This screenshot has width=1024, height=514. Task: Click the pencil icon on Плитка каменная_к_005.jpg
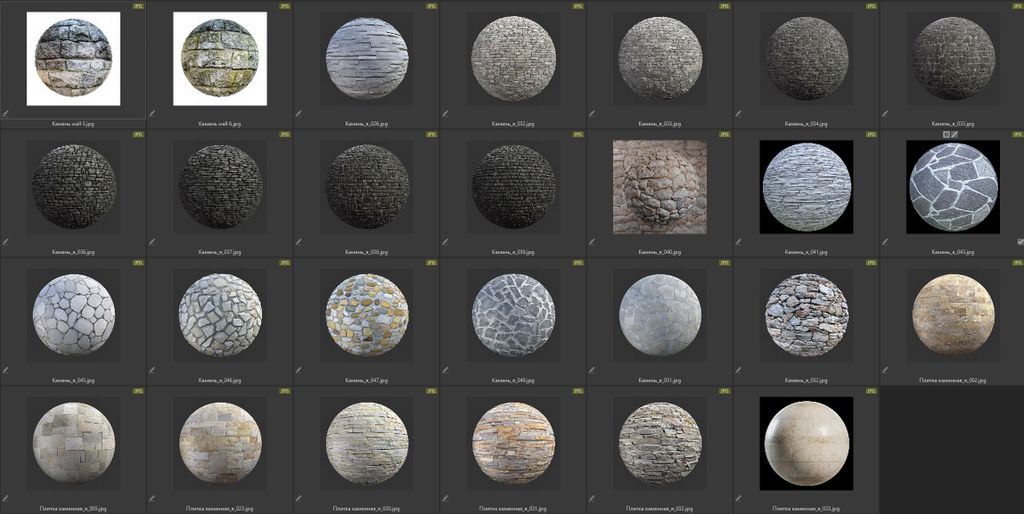click(x=5, y=498)
